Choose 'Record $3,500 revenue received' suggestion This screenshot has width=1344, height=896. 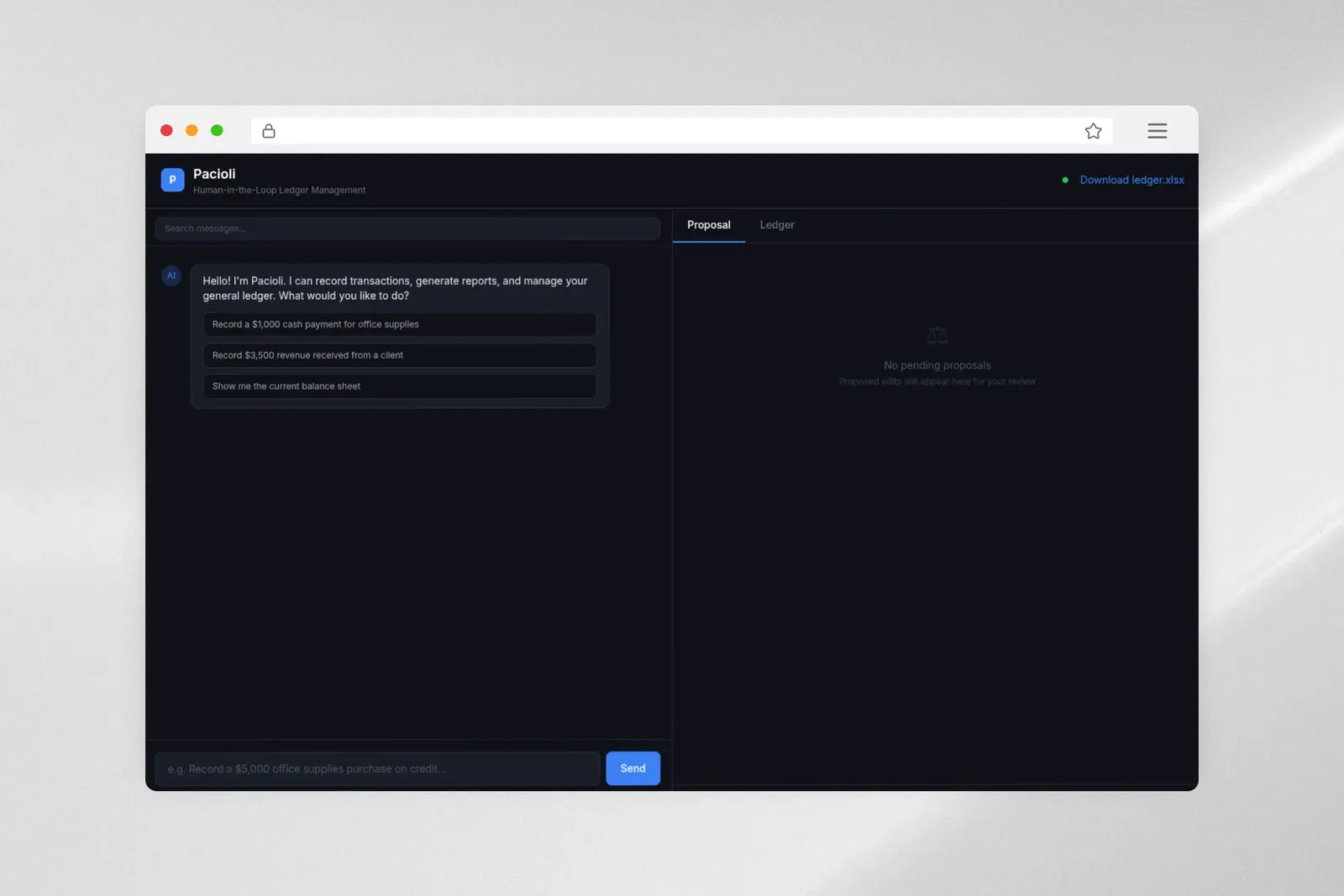(x=400, y=355)
